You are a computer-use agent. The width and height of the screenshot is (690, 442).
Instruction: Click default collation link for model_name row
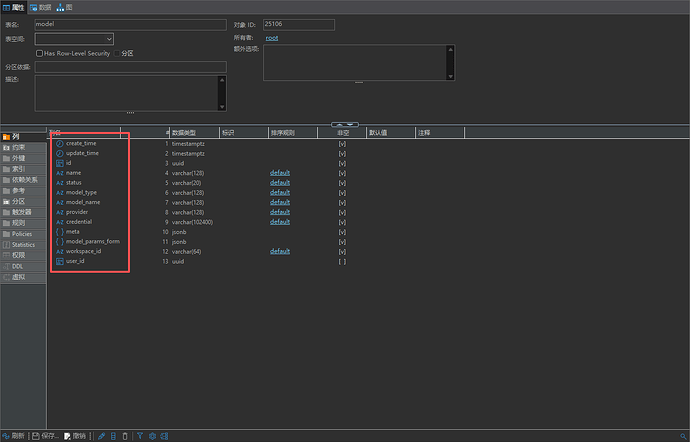(280, 203)
